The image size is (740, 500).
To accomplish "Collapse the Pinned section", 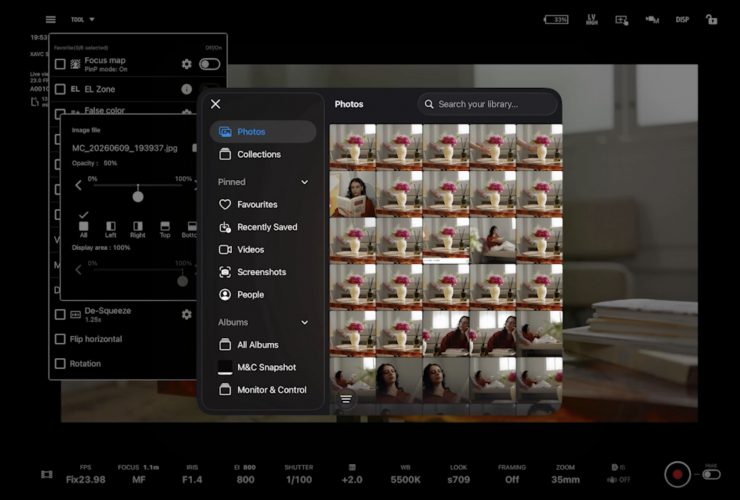I will pos(304,182).
